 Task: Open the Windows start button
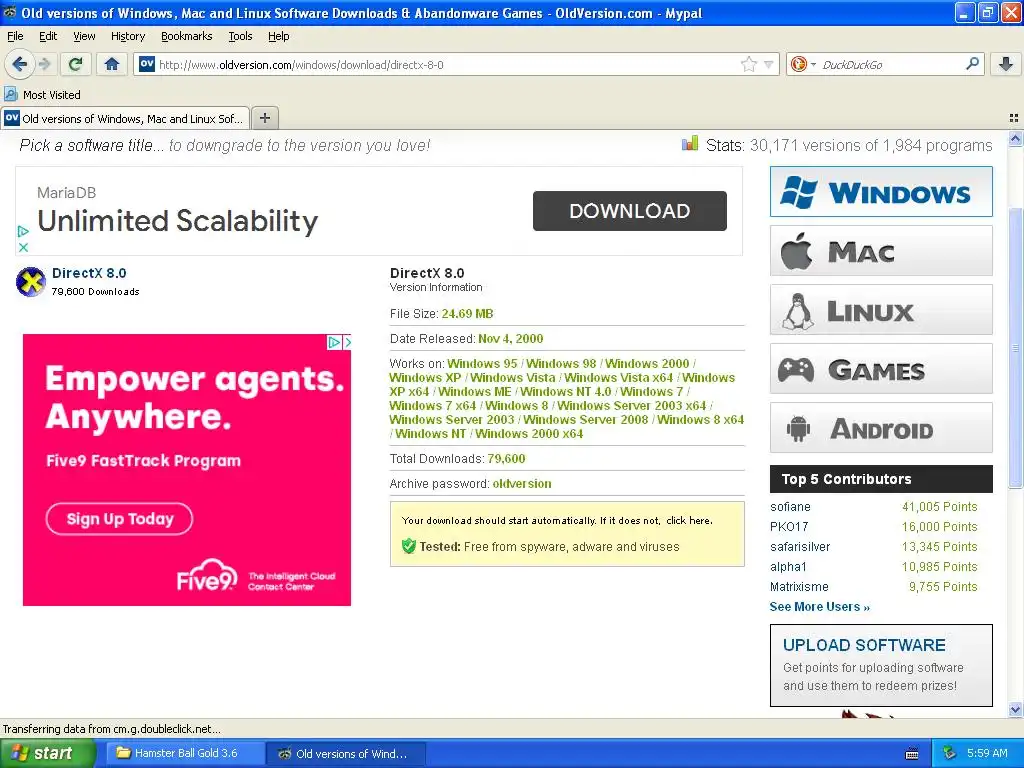click(x=47, y=753)
